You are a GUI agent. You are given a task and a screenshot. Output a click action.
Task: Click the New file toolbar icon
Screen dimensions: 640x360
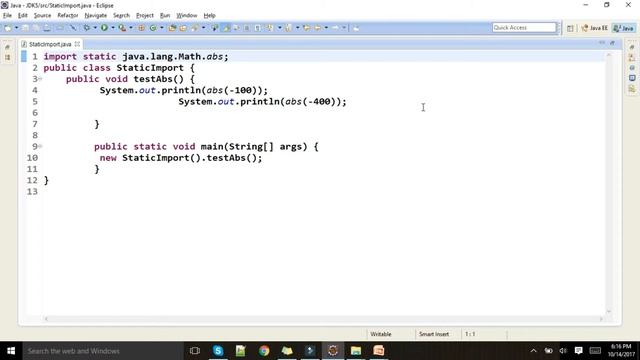click(x=7, y=28)
